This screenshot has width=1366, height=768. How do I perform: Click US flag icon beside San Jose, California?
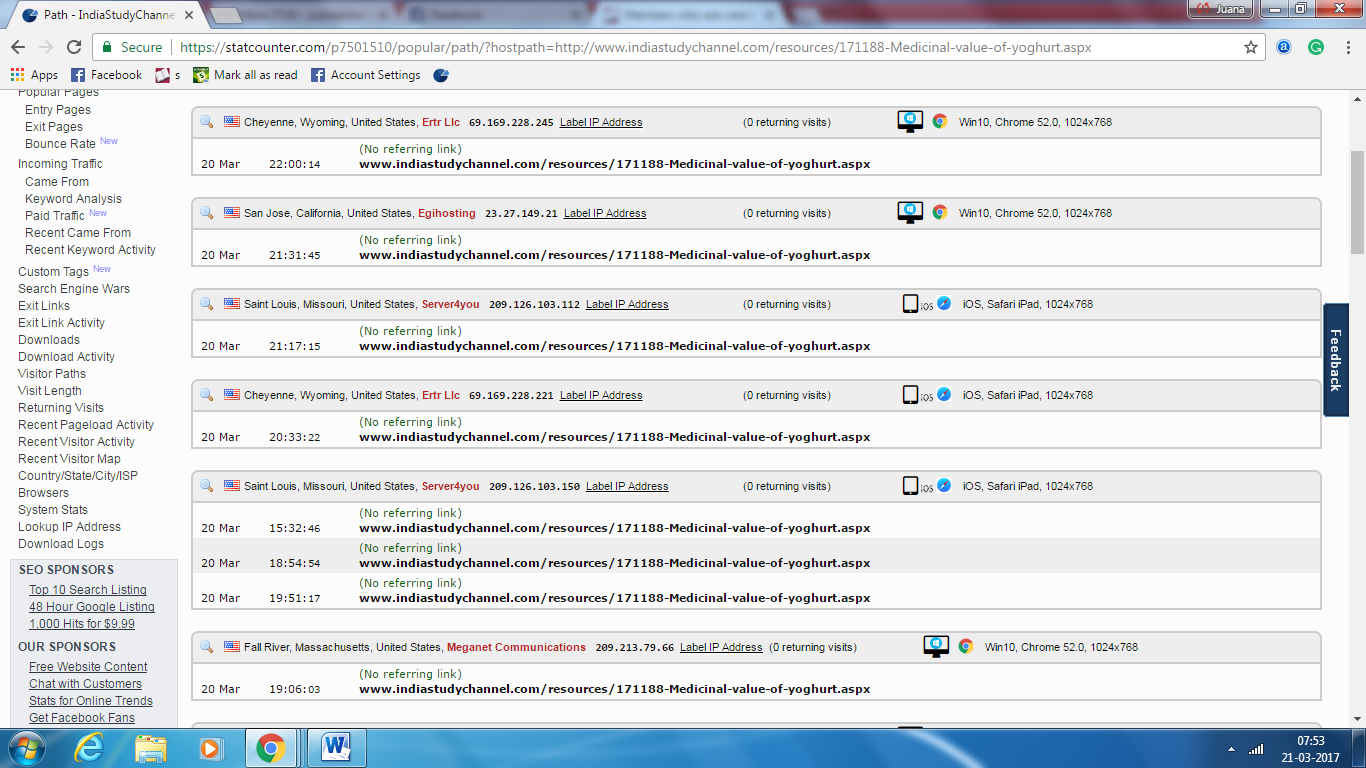[x=232, y=213]
